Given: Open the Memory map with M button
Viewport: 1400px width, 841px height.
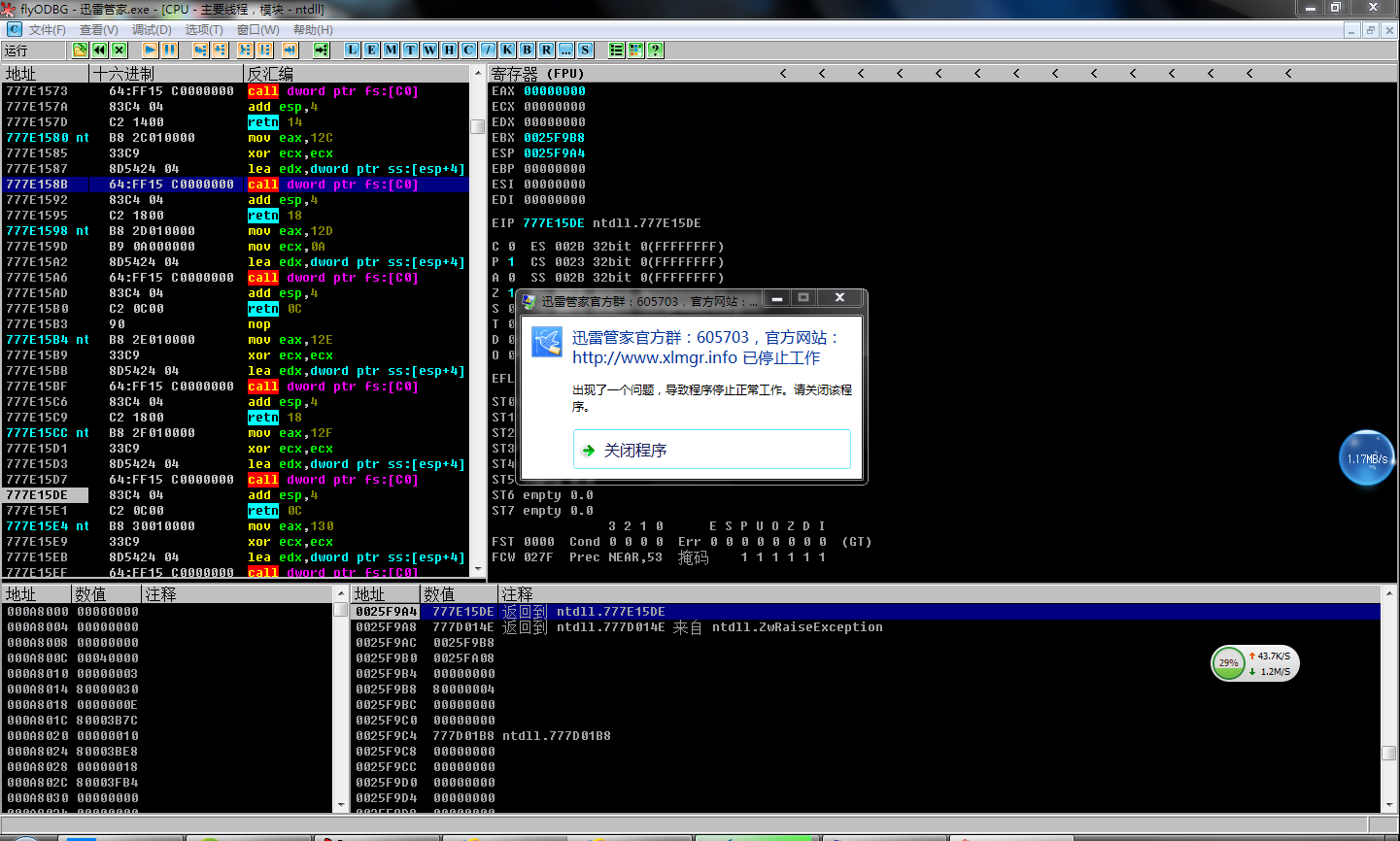Looking at the screenshot, I should [391, 50].
